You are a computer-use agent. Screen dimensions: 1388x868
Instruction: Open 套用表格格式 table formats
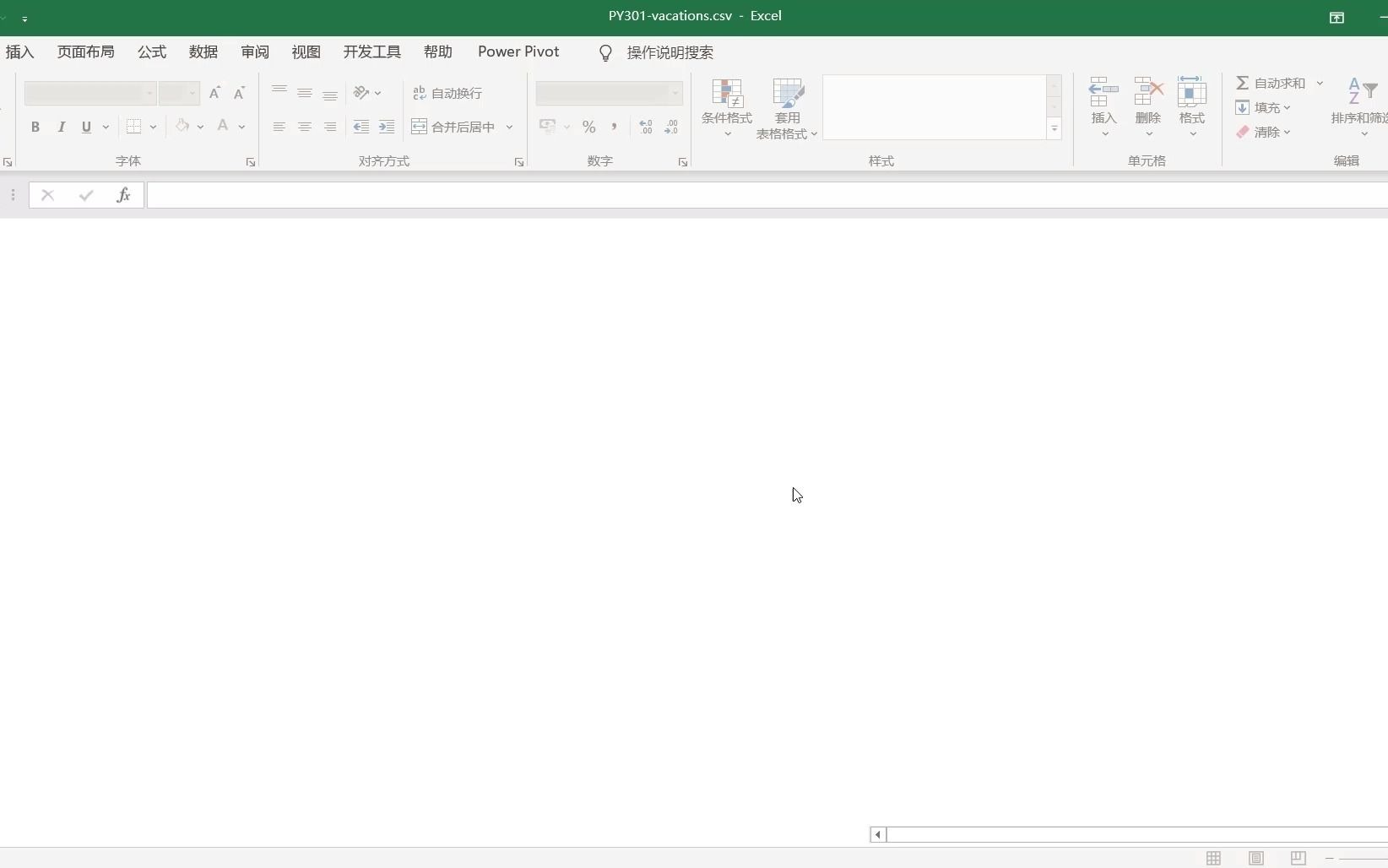point(787,108)
